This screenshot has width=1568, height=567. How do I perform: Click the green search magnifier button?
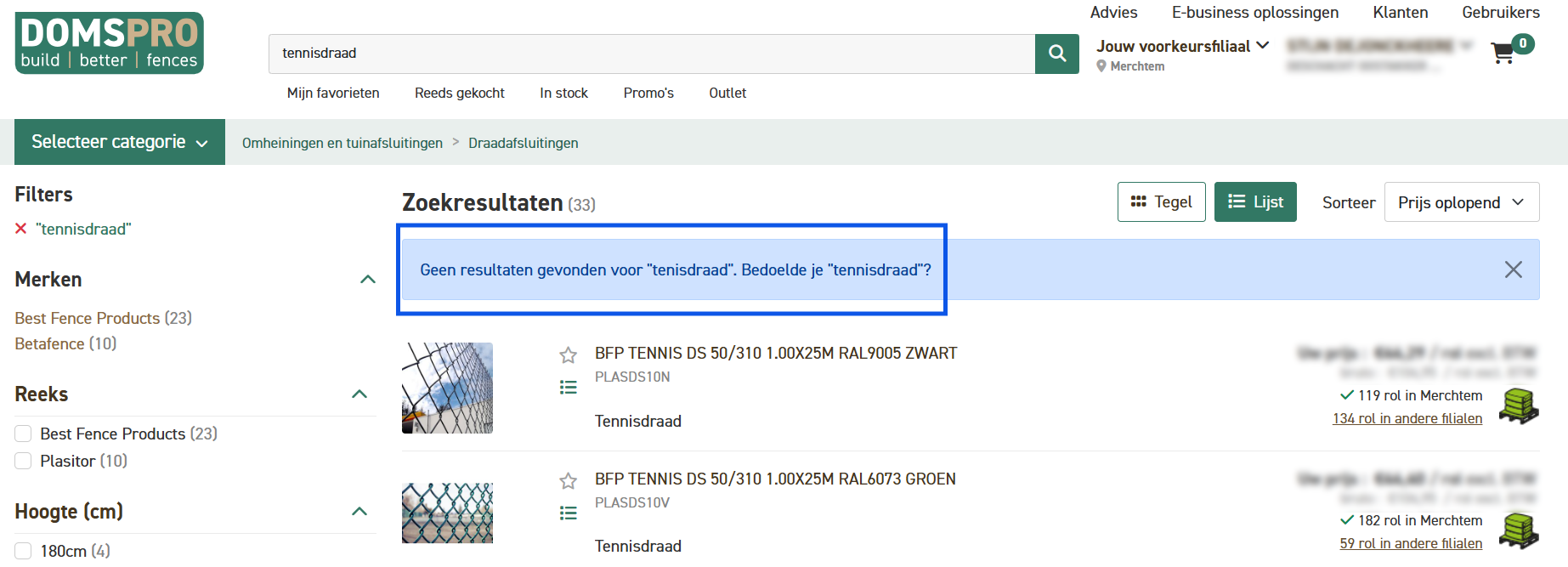[x=1057, y=54]
